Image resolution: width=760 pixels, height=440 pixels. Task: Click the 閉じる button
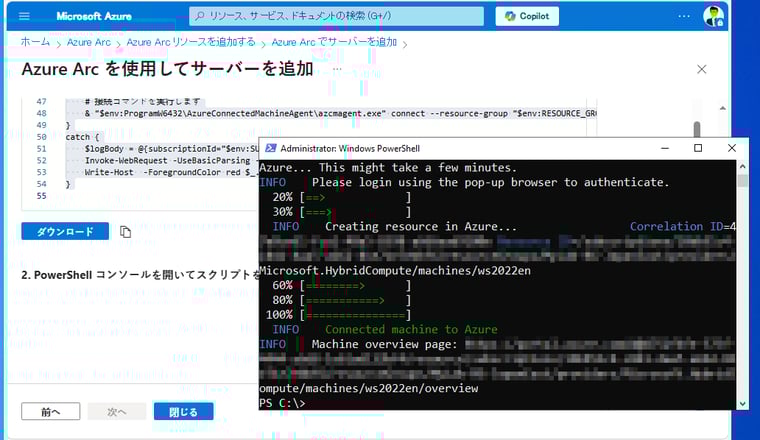tap(183, 411)
